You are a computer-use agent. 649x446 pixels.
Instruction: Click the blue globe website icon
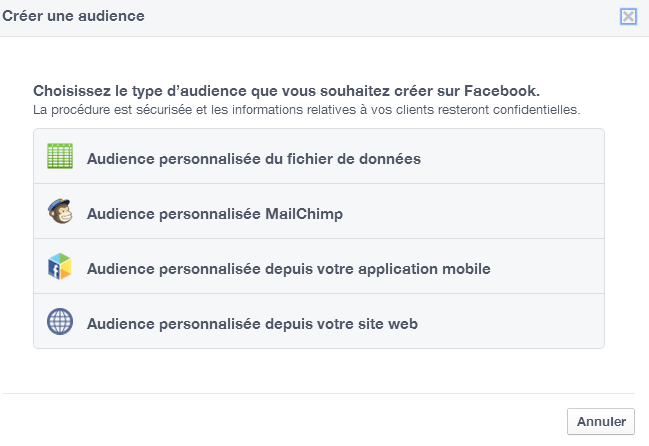tap(60, 321)
